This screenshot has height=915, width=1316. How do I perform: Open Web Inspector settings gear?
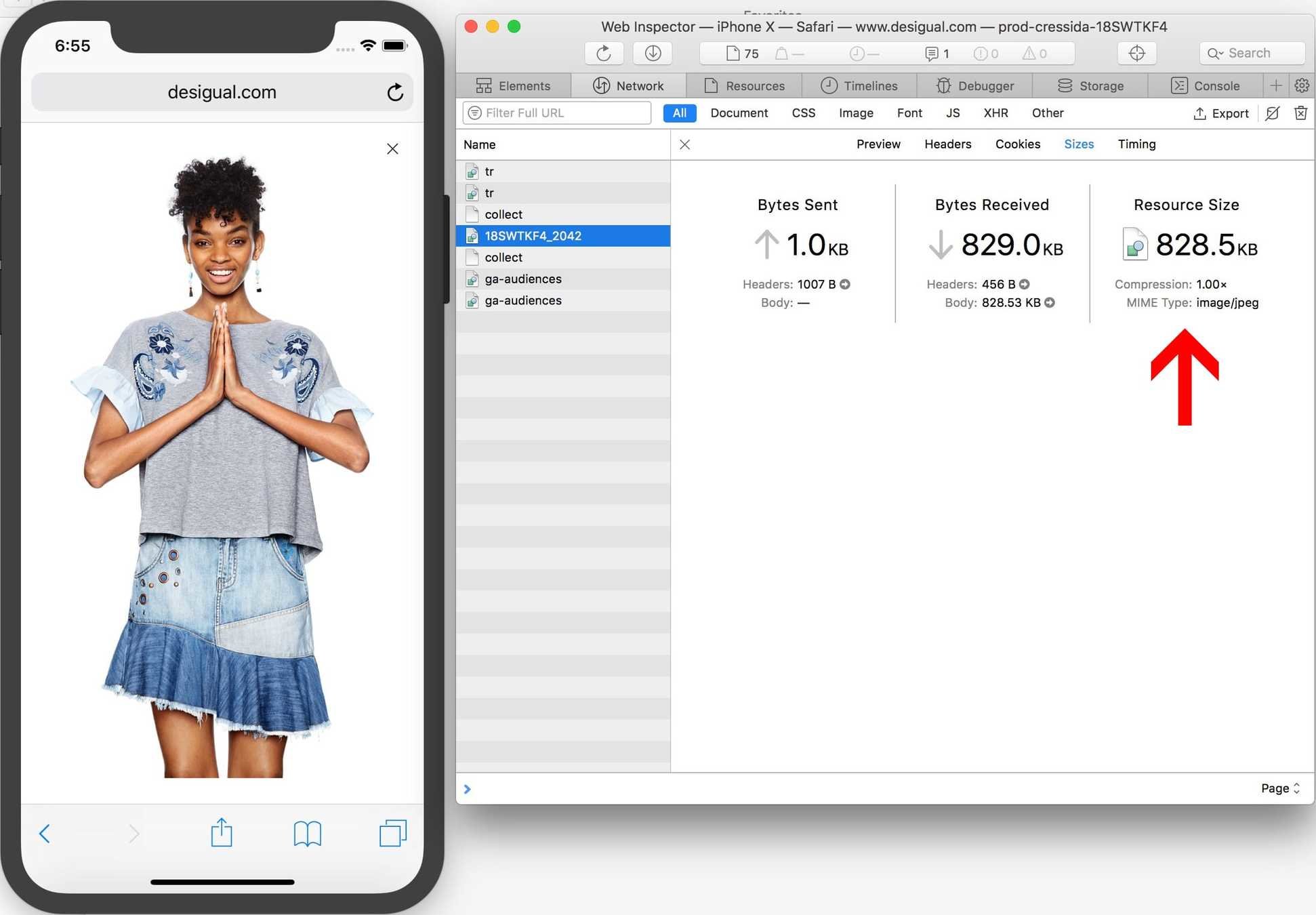[x=1302, y=85]
